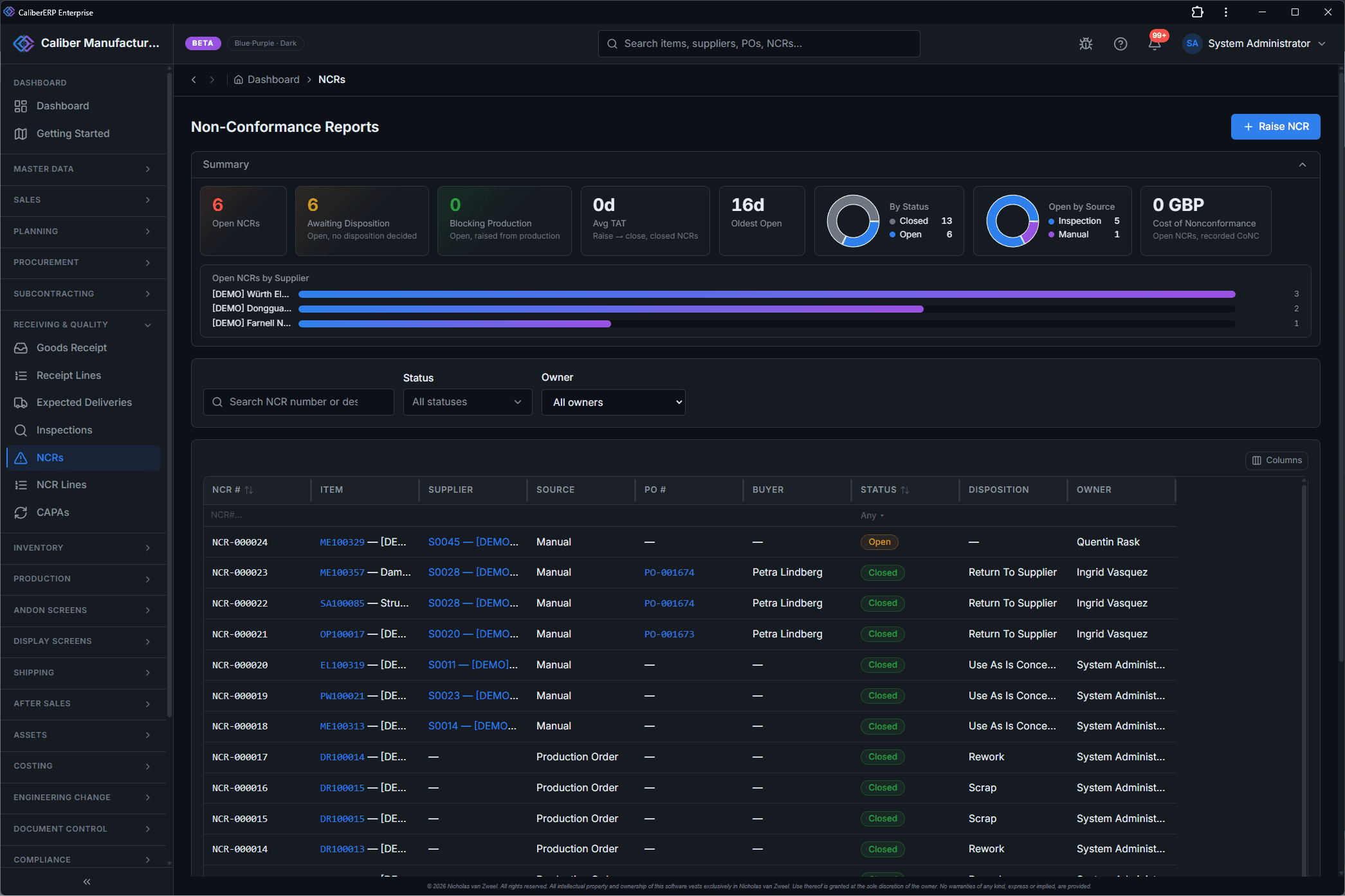Click the Awaiting Disposition summary card

tap(361, 221)
